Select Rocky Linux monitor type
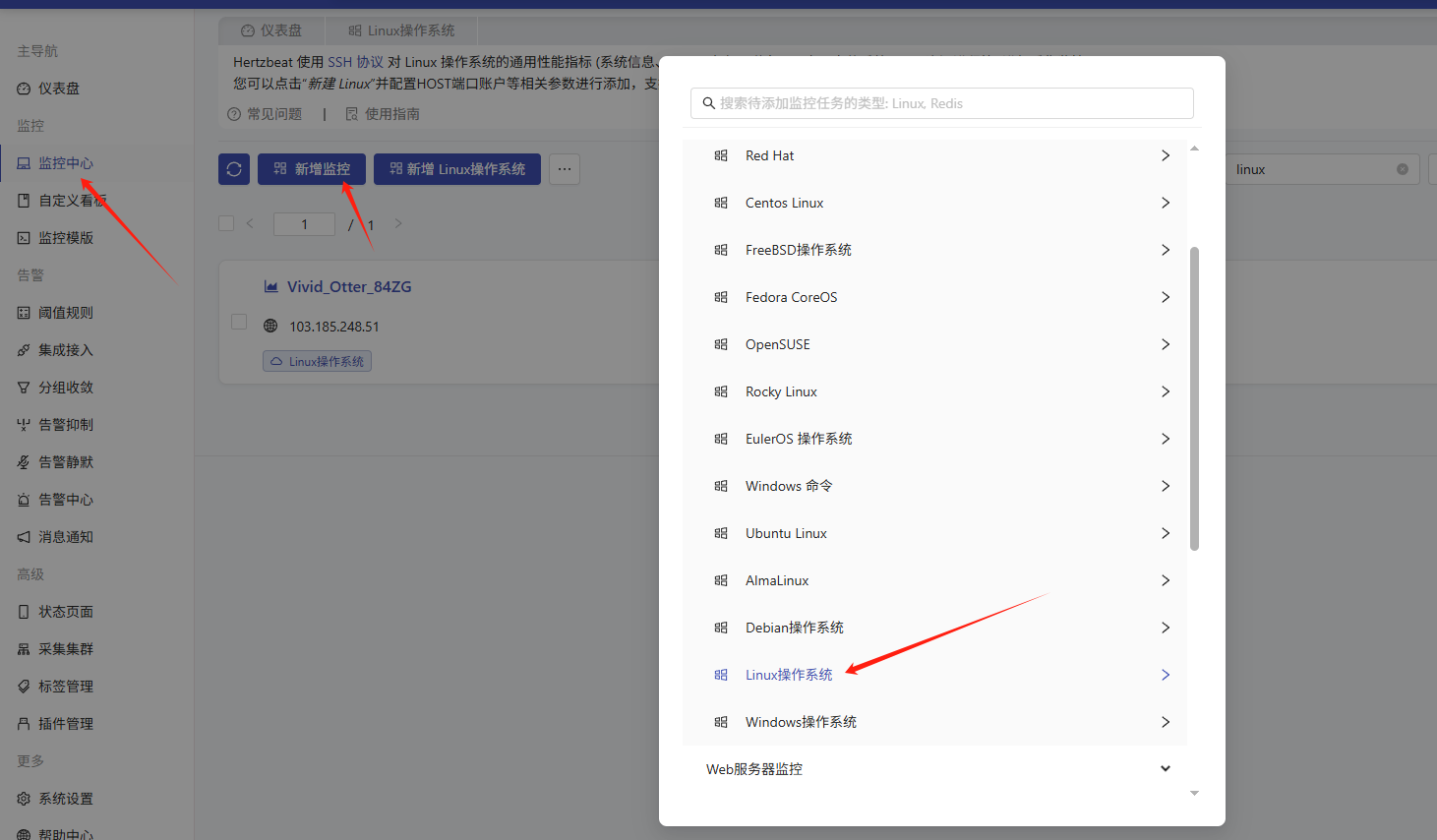 tap(934, 391)
